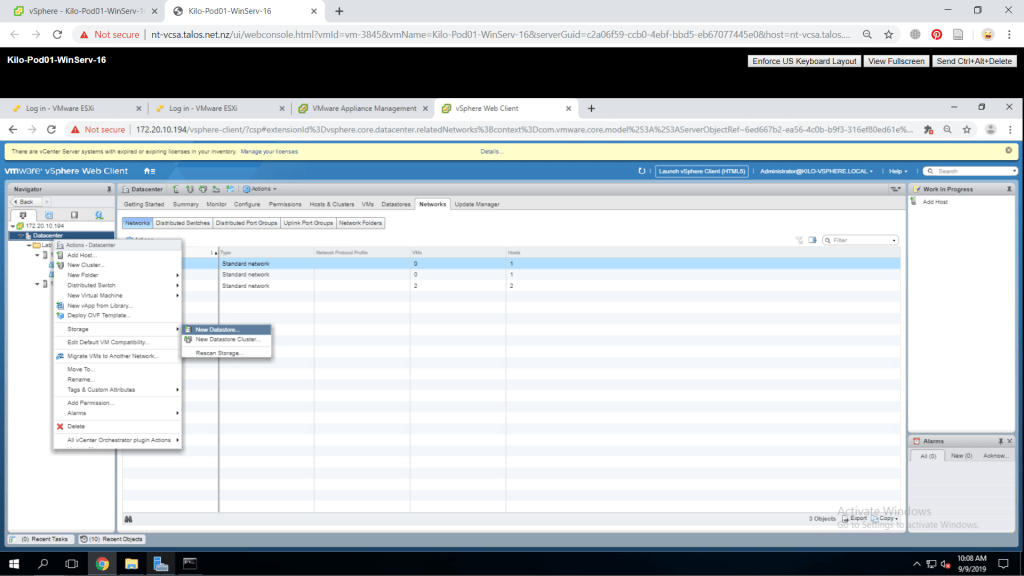This screenshot has height=576, width=1024.
Task: Click the Delete icon in context menu
Action: coord(60,426)
